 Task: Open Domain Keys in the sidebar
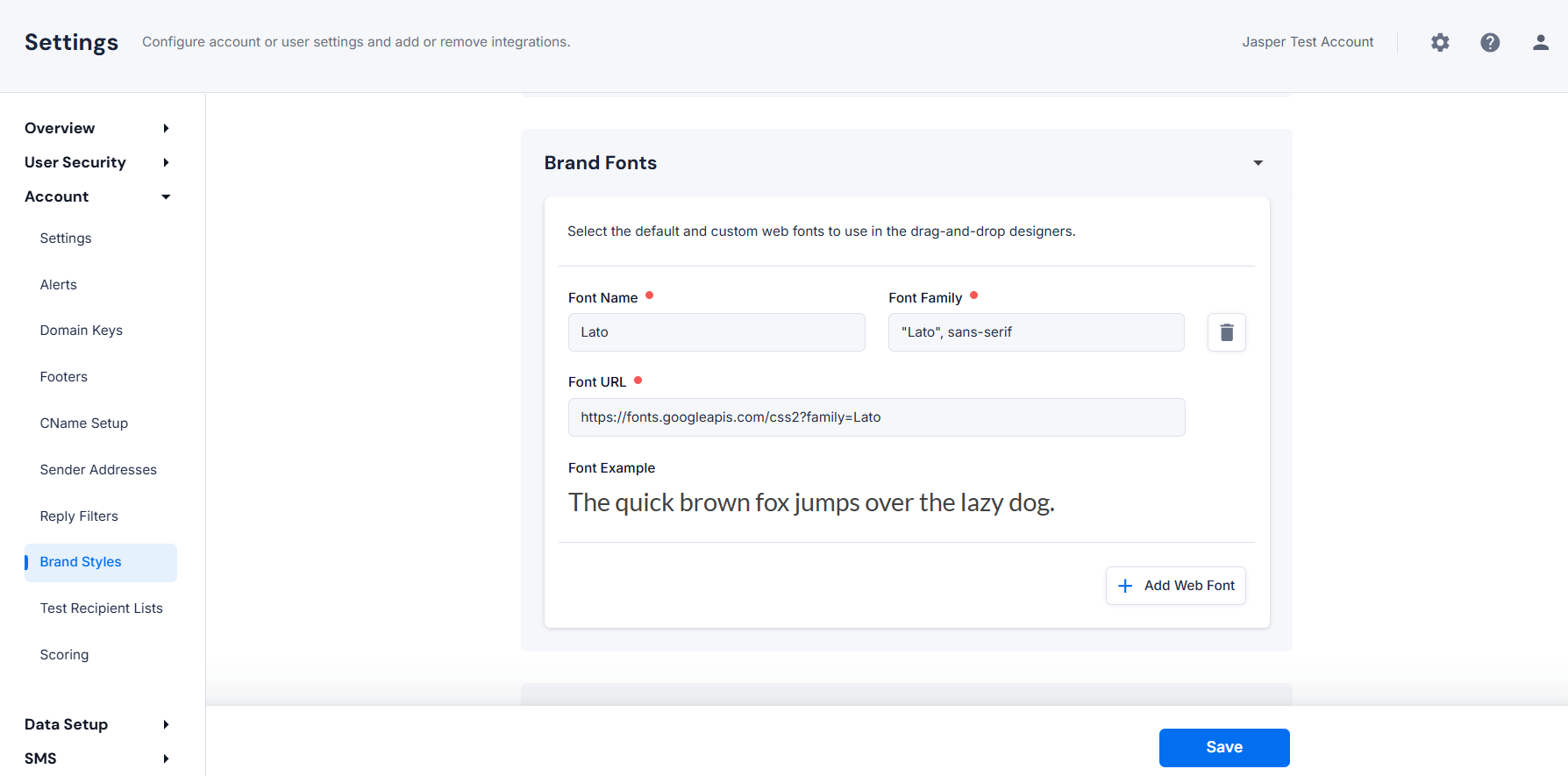(x=82, y=331)
